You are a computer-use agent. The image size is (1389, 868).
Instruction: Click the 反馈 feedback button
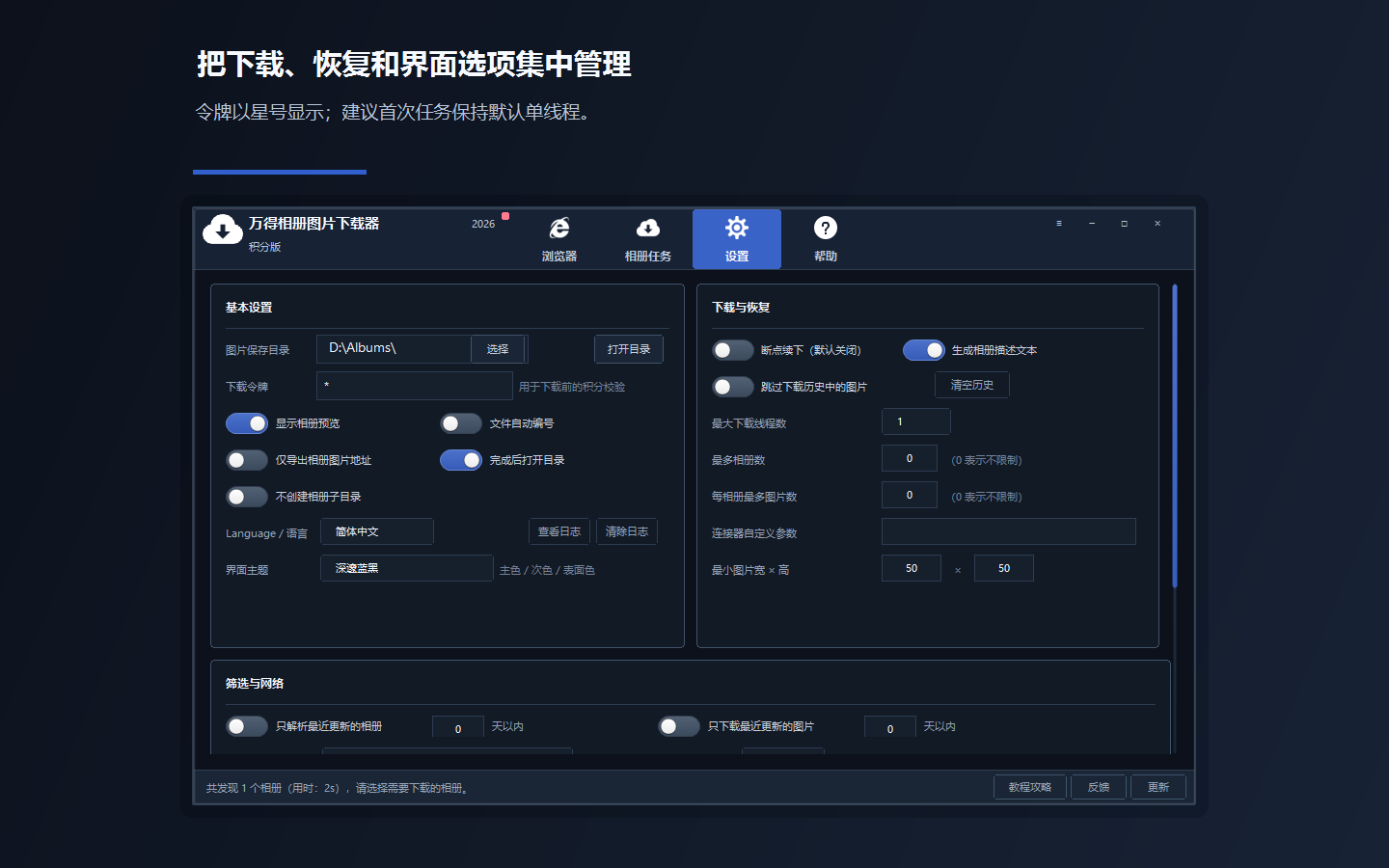tap(1099, 787)
